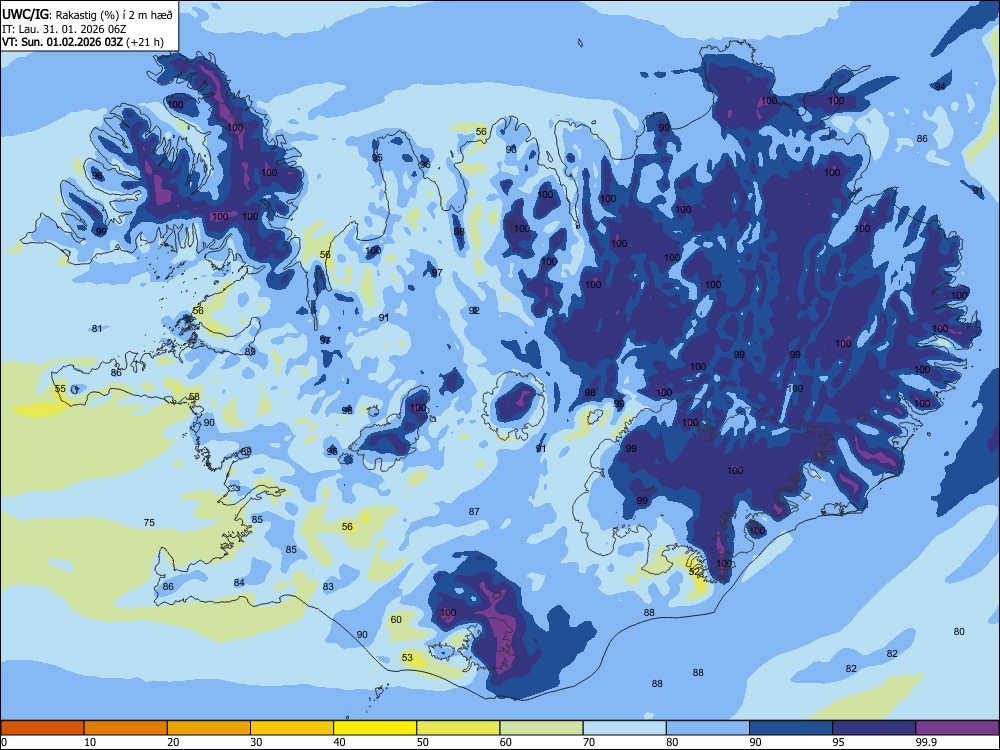Screen dimensions: 1000x750
Task: Select the bright yellow 40–50 legend swatch
Action: [375, 728]
